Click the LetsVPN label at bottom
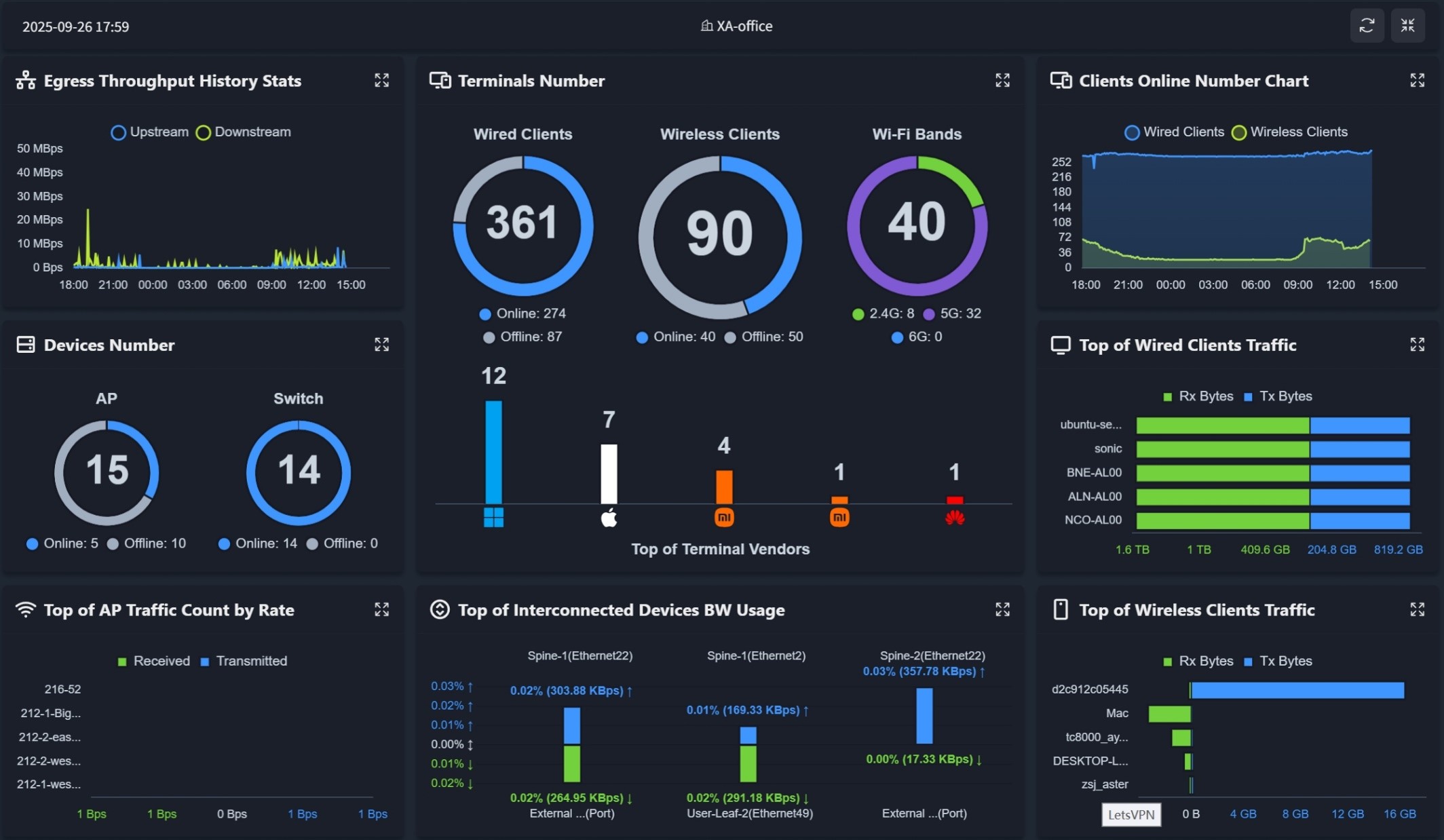The width and height of the screenshot is (1444, 840). [1131, 815]
